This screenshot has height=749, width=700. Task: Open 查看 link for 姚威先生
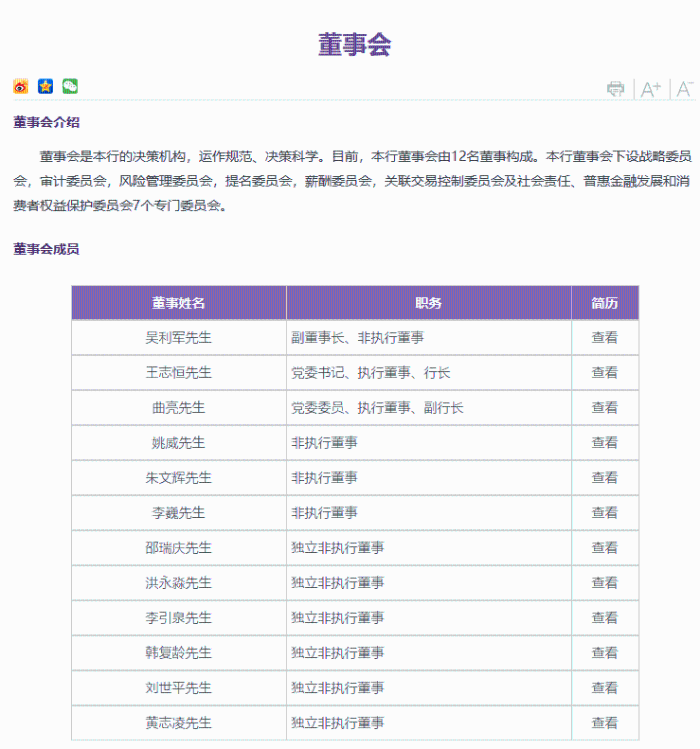pyautogui.click(x=604, y=443)
